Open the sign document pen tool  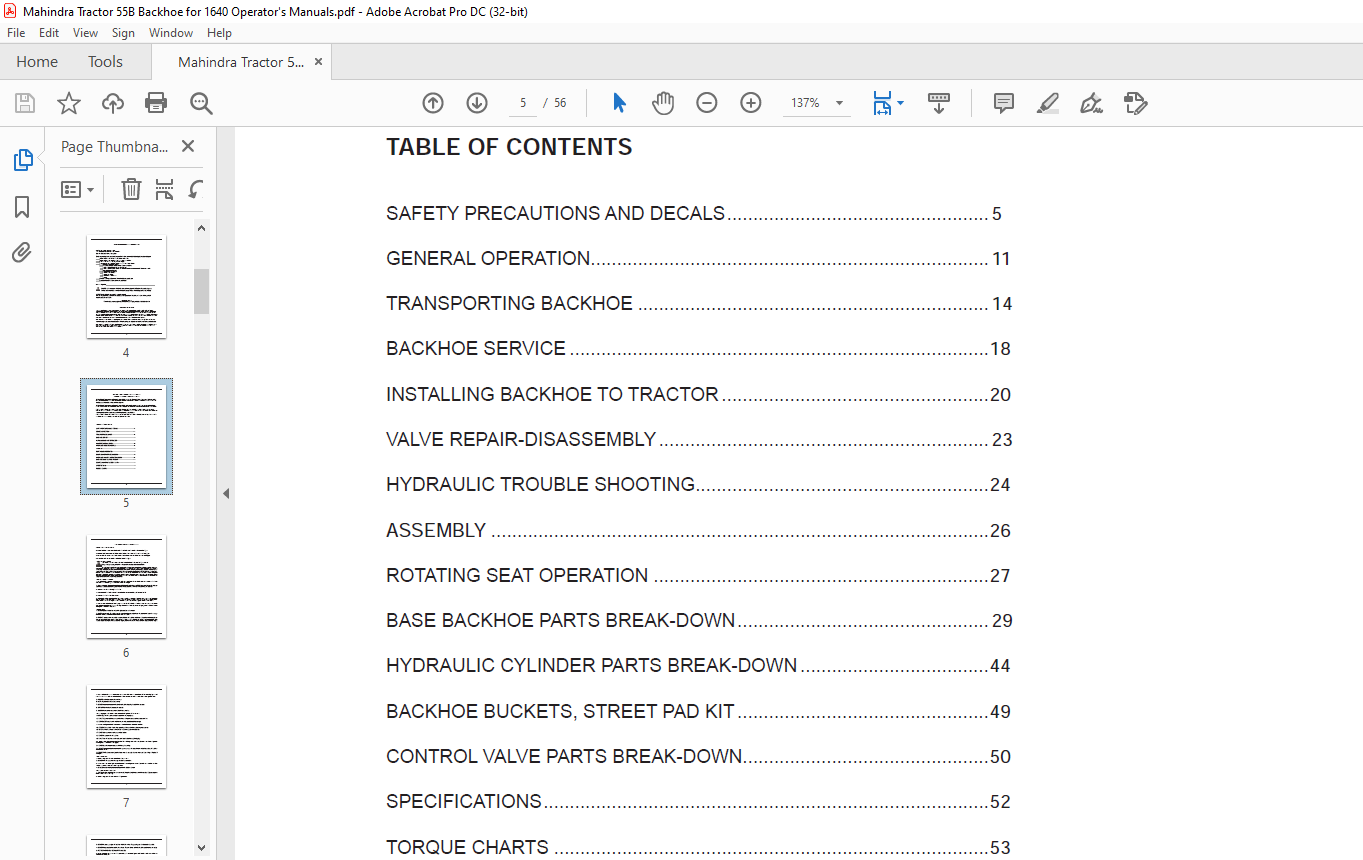[1092, 103]
